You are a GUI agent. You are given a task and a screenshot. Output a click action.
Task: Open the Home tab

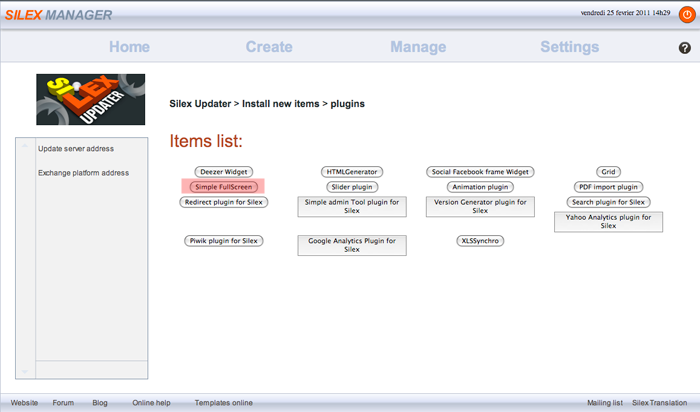point(129,47)
